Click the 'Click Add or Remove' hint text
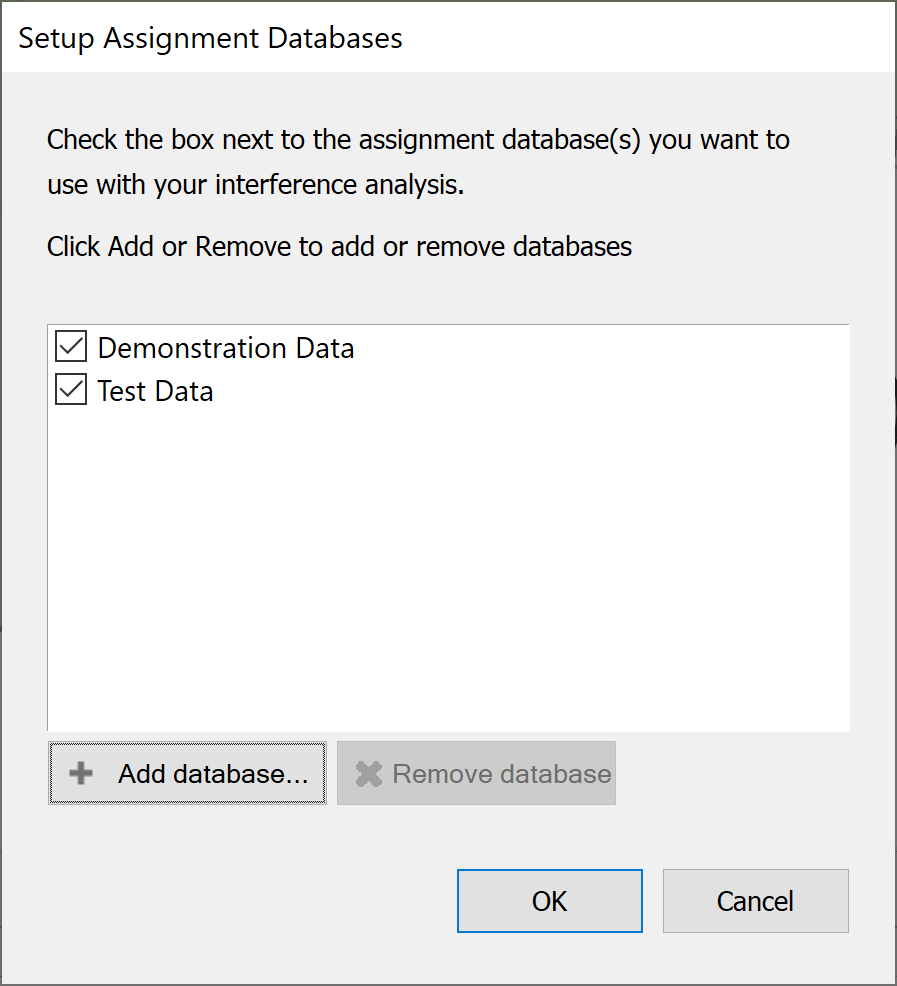The image size is (897, 986). 339,246
